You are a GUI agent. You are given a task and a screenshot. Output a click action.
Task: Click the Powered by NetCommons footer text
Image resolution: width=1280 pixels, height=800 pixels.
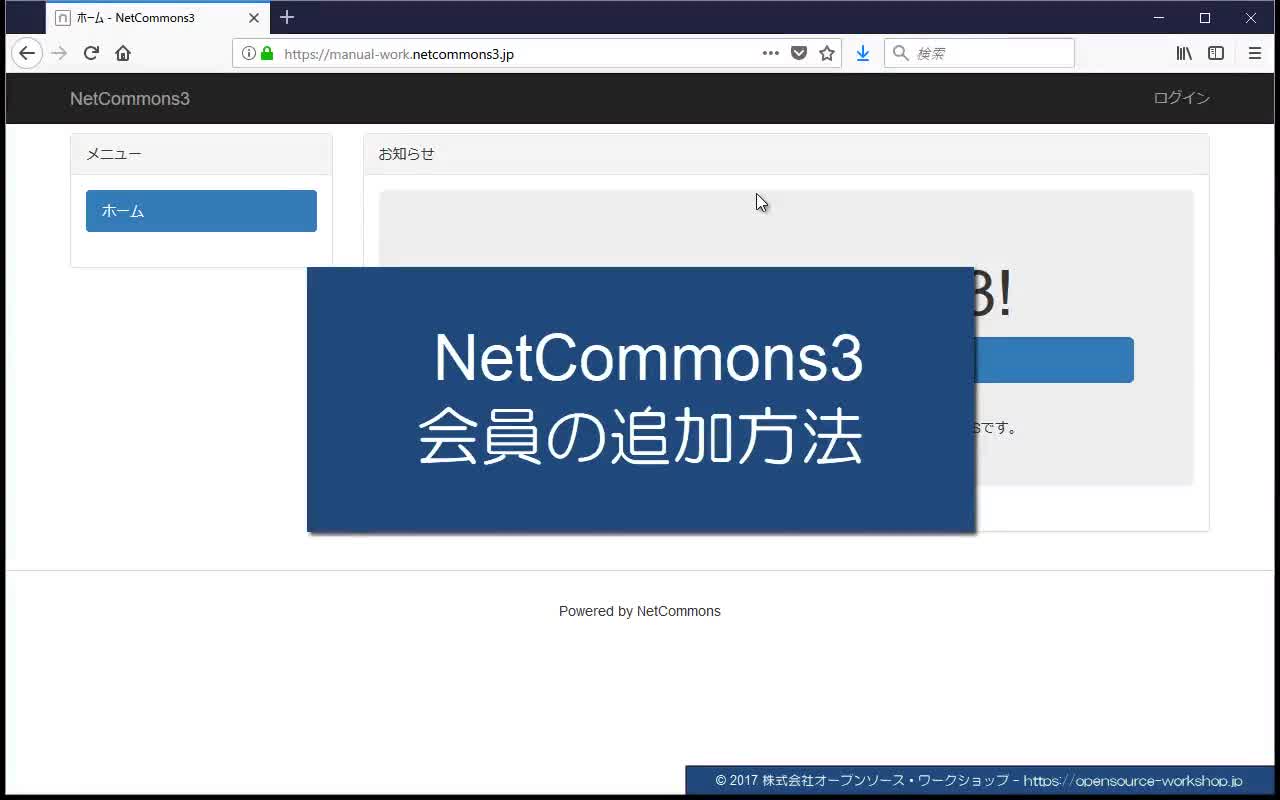tap(639, 611)
